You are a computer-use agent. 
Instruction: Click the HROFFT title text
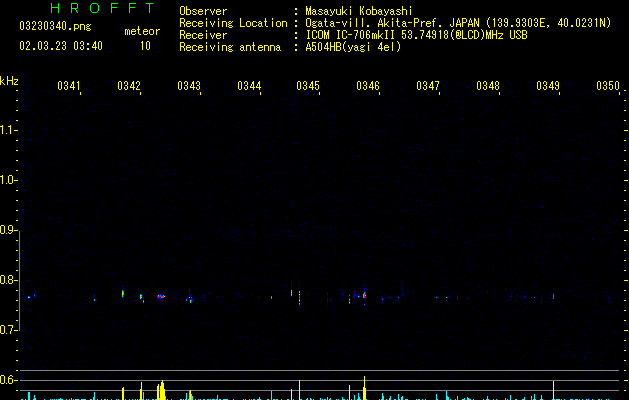pos(102,8)
